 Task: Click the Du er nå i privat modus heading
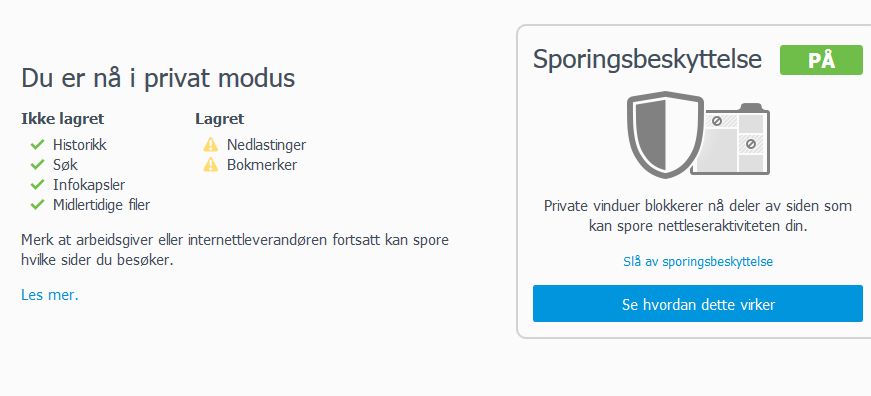(x=158, y=78)
